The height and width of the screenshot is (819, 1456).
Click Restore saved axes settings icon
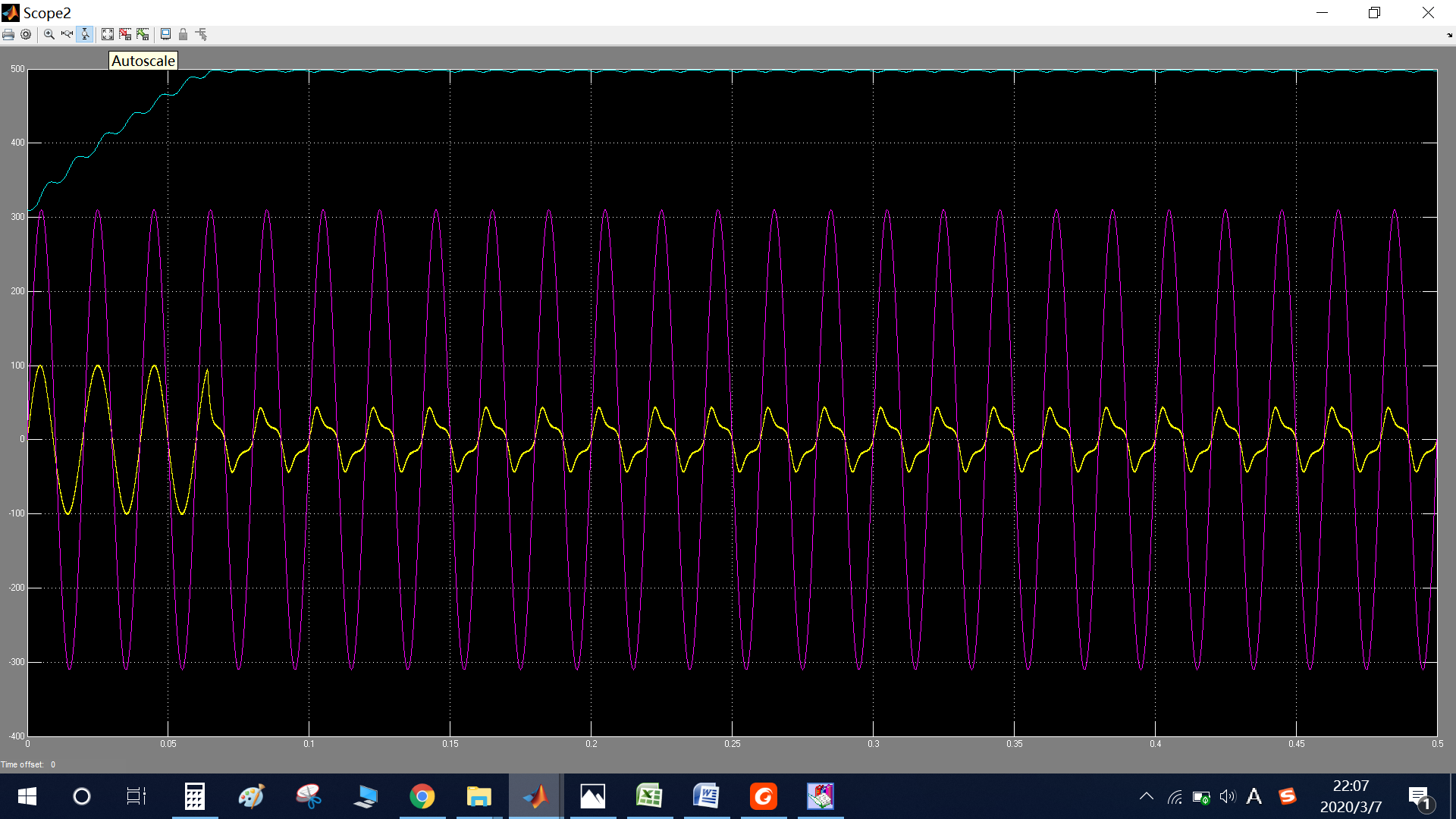click(143, 34)
